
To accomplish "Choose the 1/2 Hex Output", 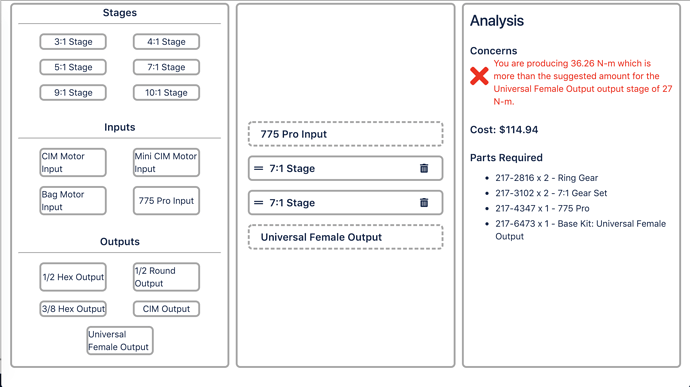I will click(x=73, y=277).
